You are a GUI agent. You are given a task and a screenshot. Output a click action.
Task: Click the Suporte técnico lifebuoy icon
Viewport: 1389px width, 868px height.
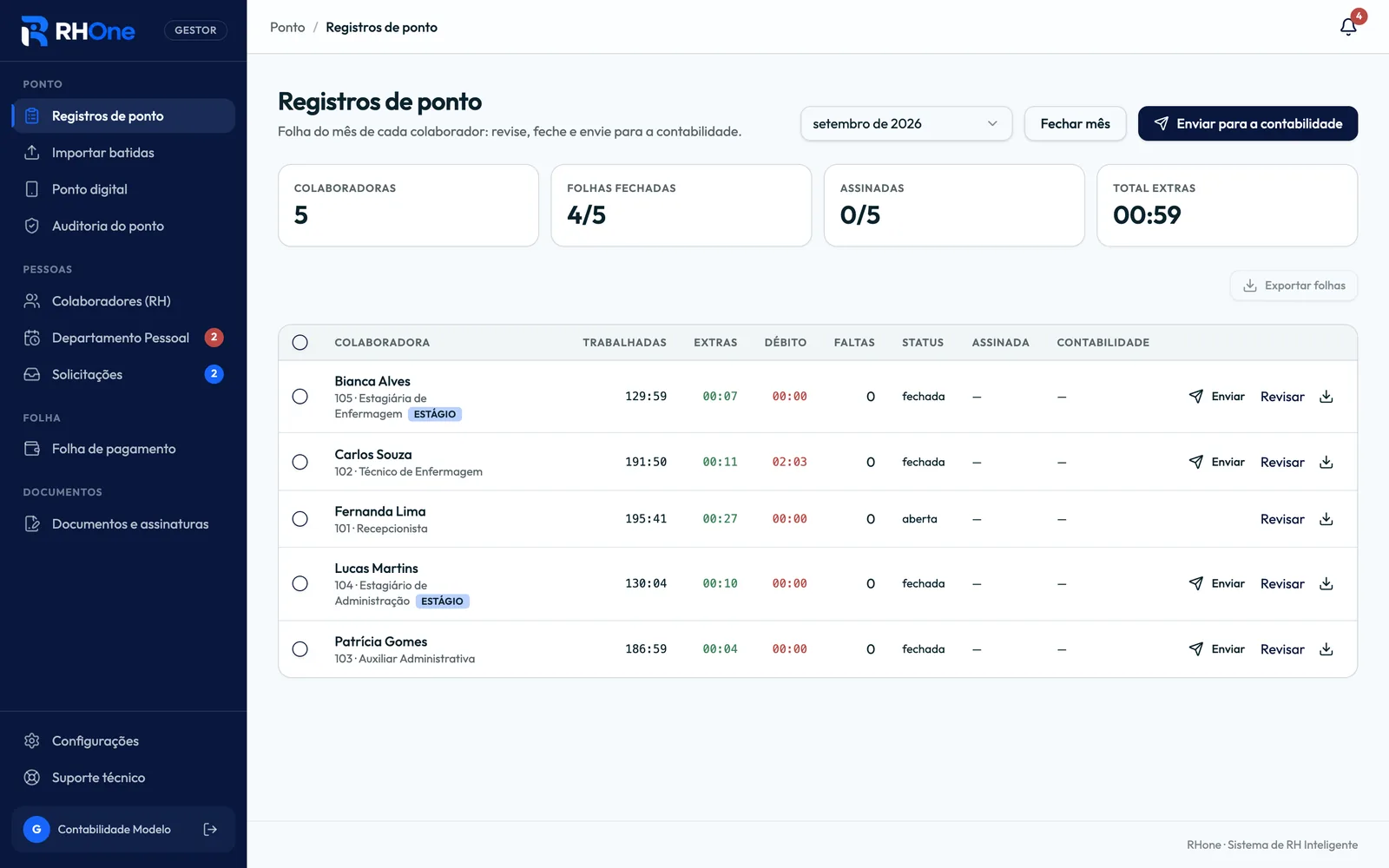point(32,778)
